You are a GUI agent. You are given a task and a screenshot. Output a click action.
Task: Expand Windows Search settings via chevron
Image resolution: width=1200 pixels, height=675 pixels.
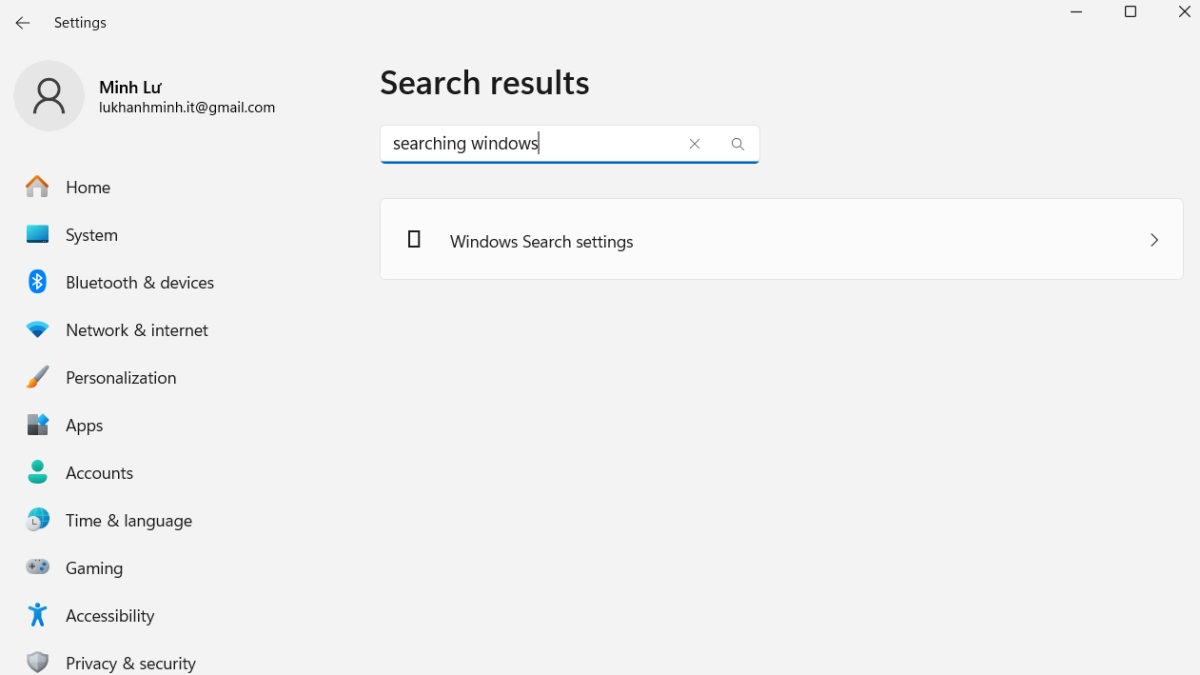click(1154, 240)
